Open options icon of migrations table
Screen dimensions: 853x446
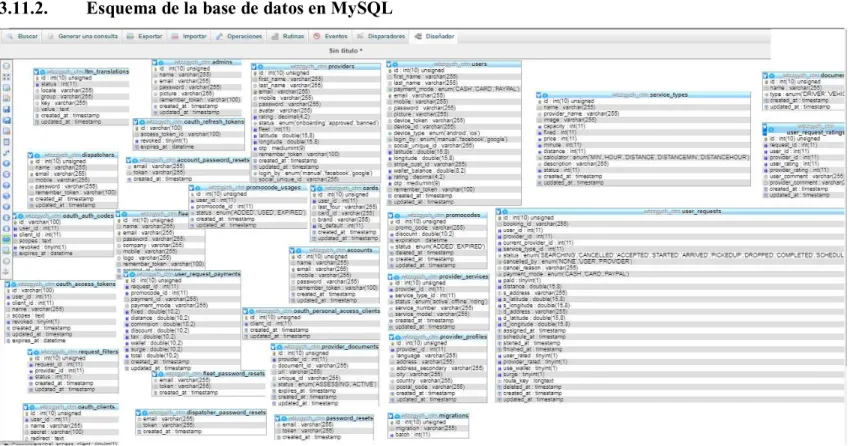397,416
